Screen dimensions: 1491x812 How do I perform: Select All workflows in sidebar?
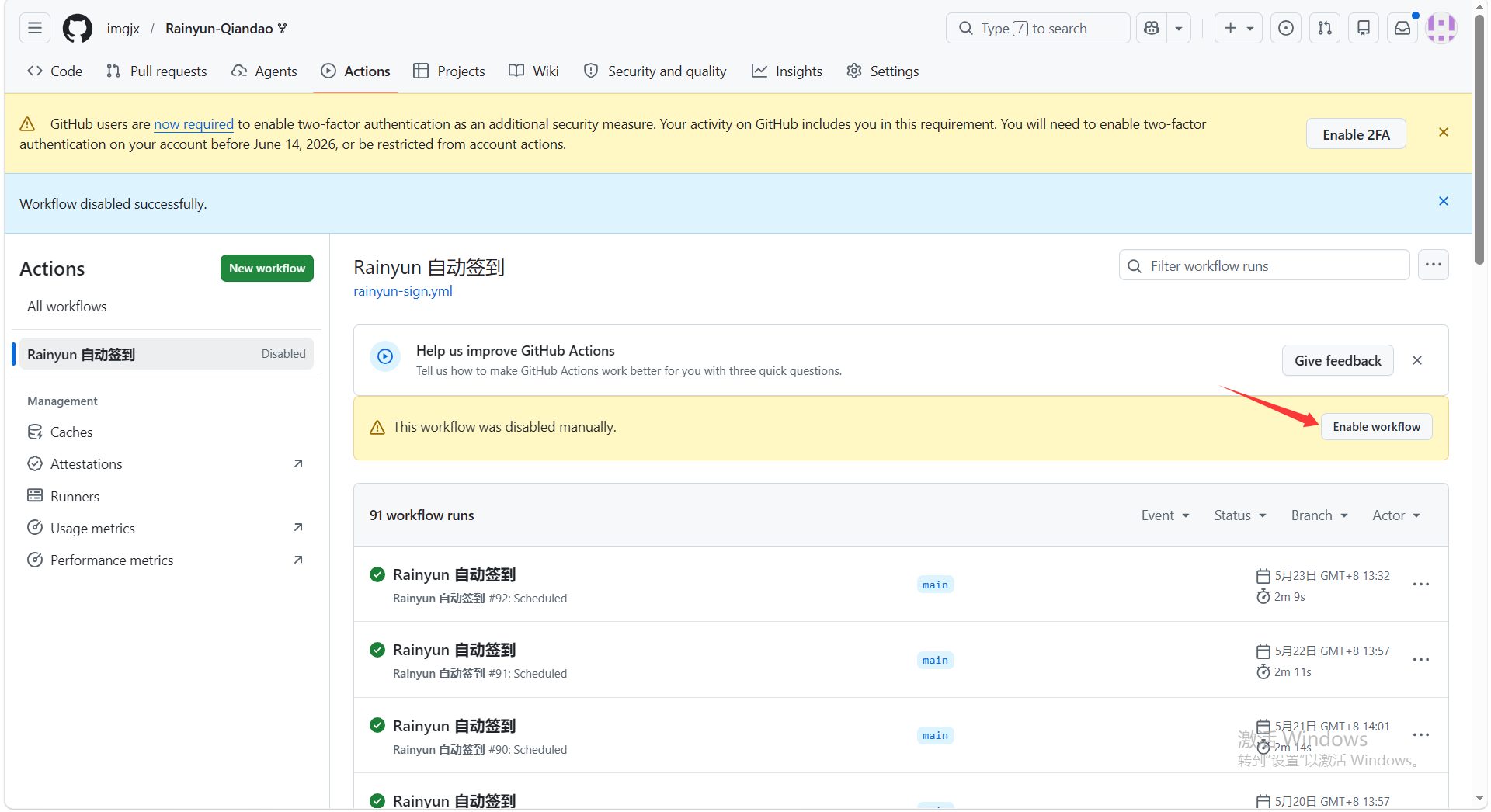[x=167, y=307]
